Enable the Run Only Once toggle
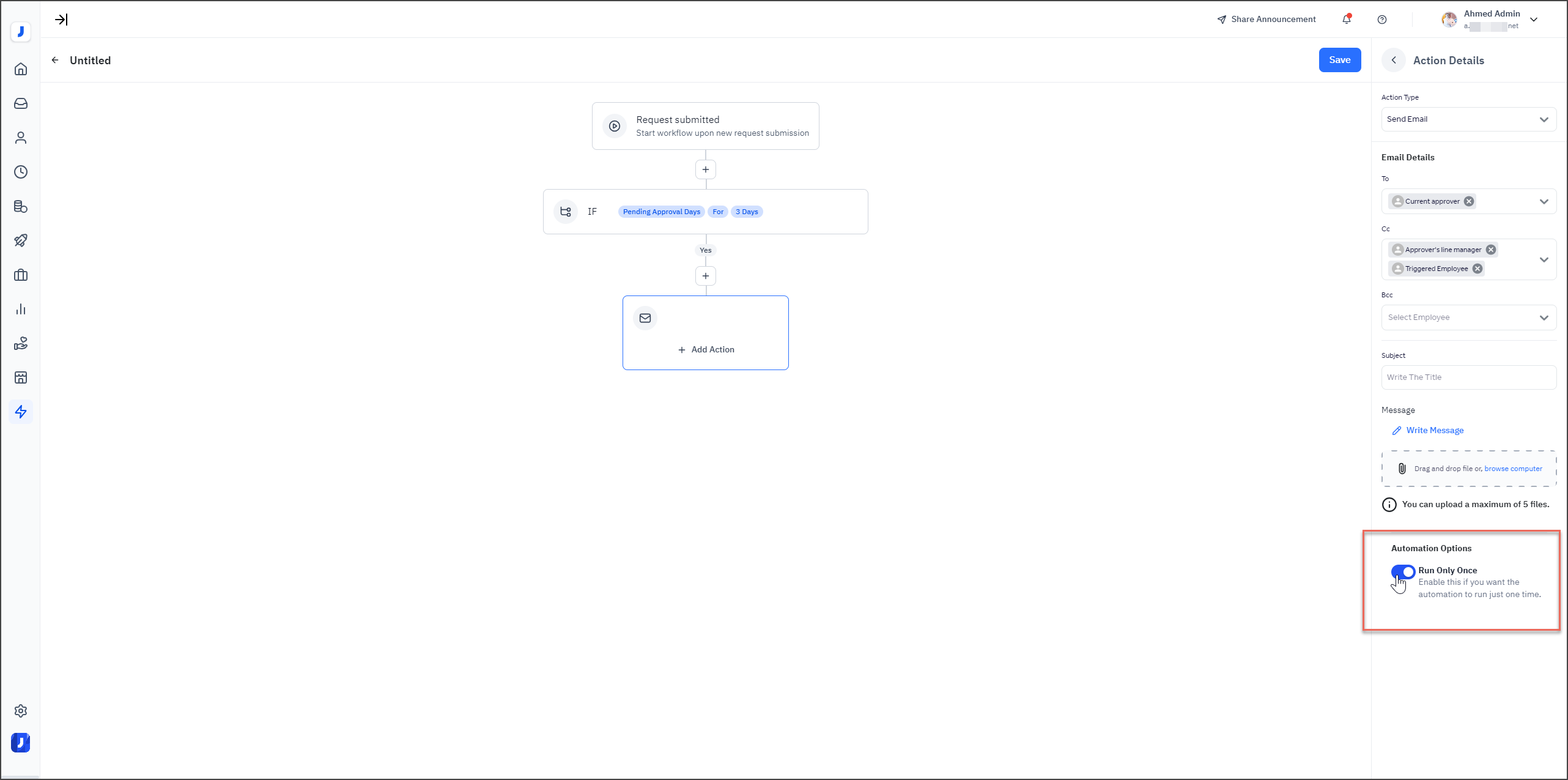This screenshot has height=780, width=1568. [1403, 571]
